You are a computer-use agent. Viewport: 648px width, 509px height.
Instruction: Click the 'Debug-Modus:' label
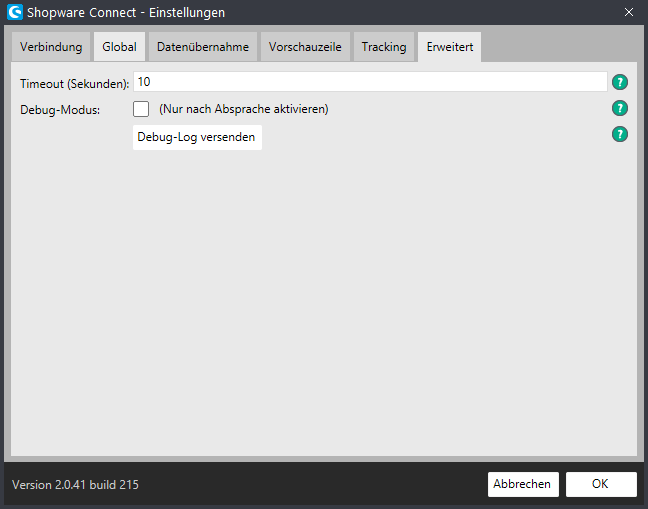click(60, 110)
